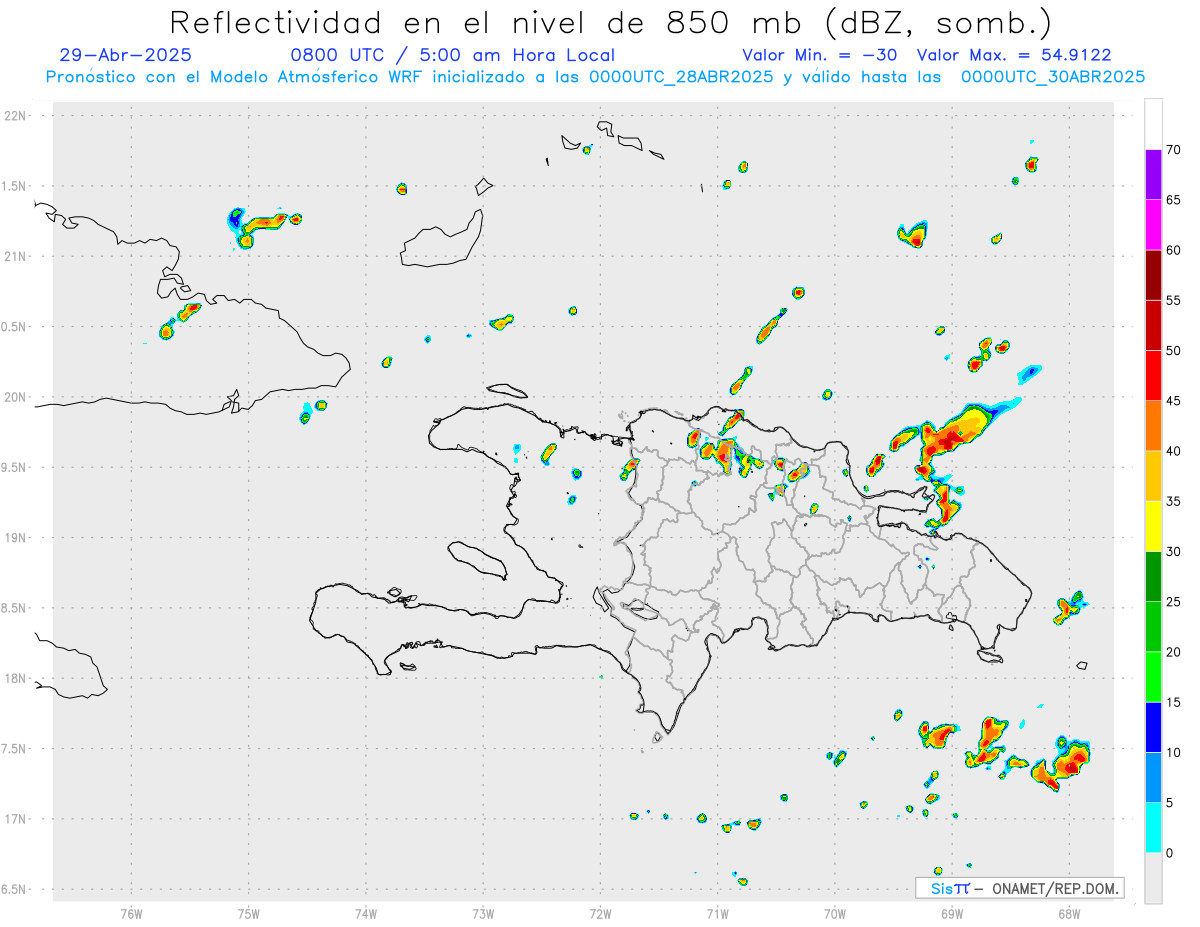The image size is (1200, 927).
Task: Select the latitude axis label "22N"
Action: point(17,116)
